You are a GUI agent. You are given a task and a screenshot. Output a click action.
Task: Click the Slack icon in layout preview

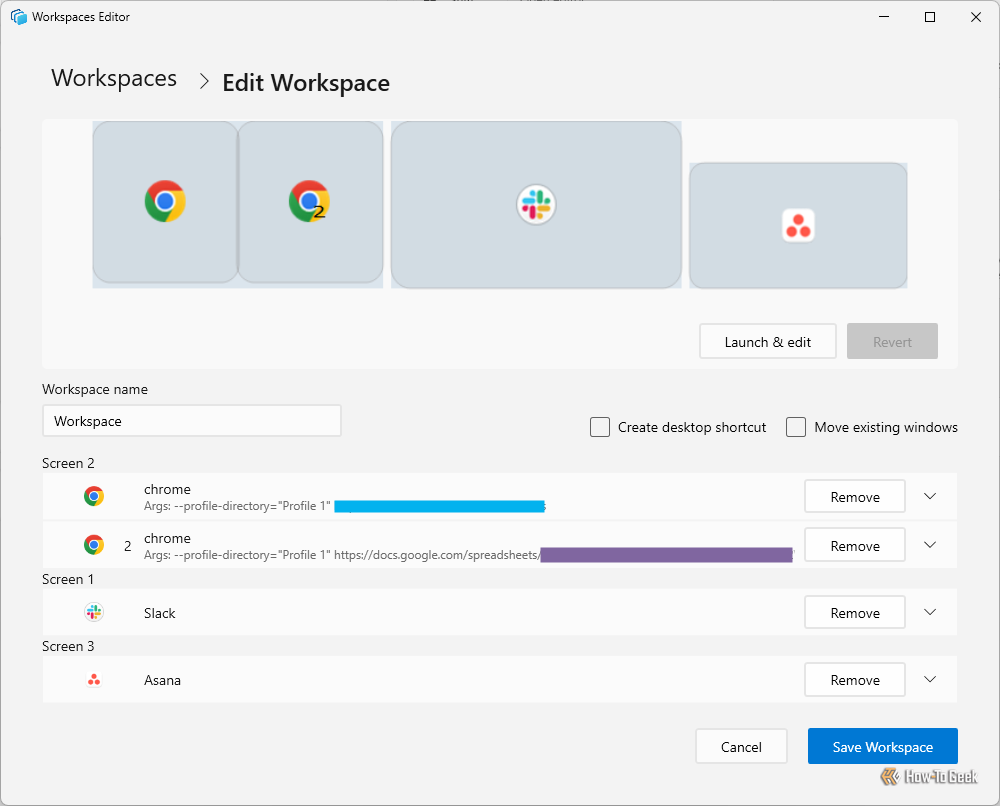click(x=536, y=205)
